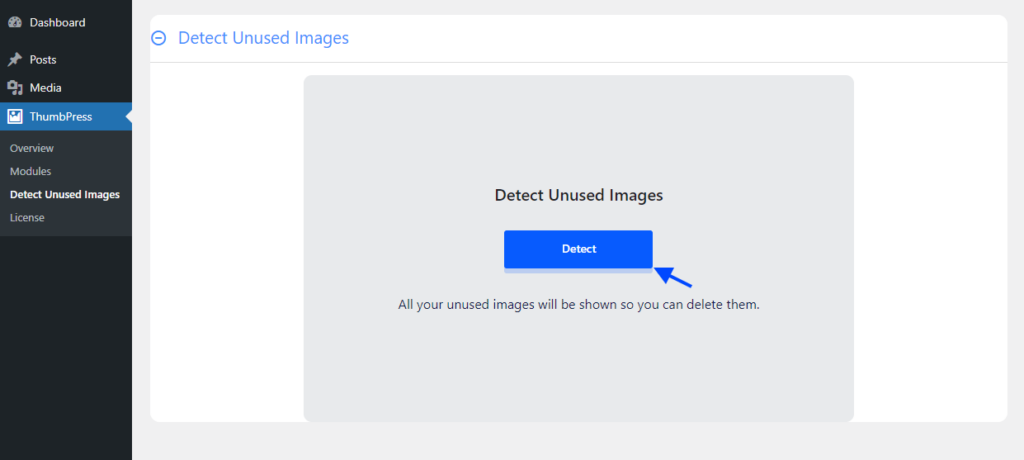Click the Detect Unused Images panel header title
The height and width of the screenshot is (460, 1024).
(x=264, y=38)
